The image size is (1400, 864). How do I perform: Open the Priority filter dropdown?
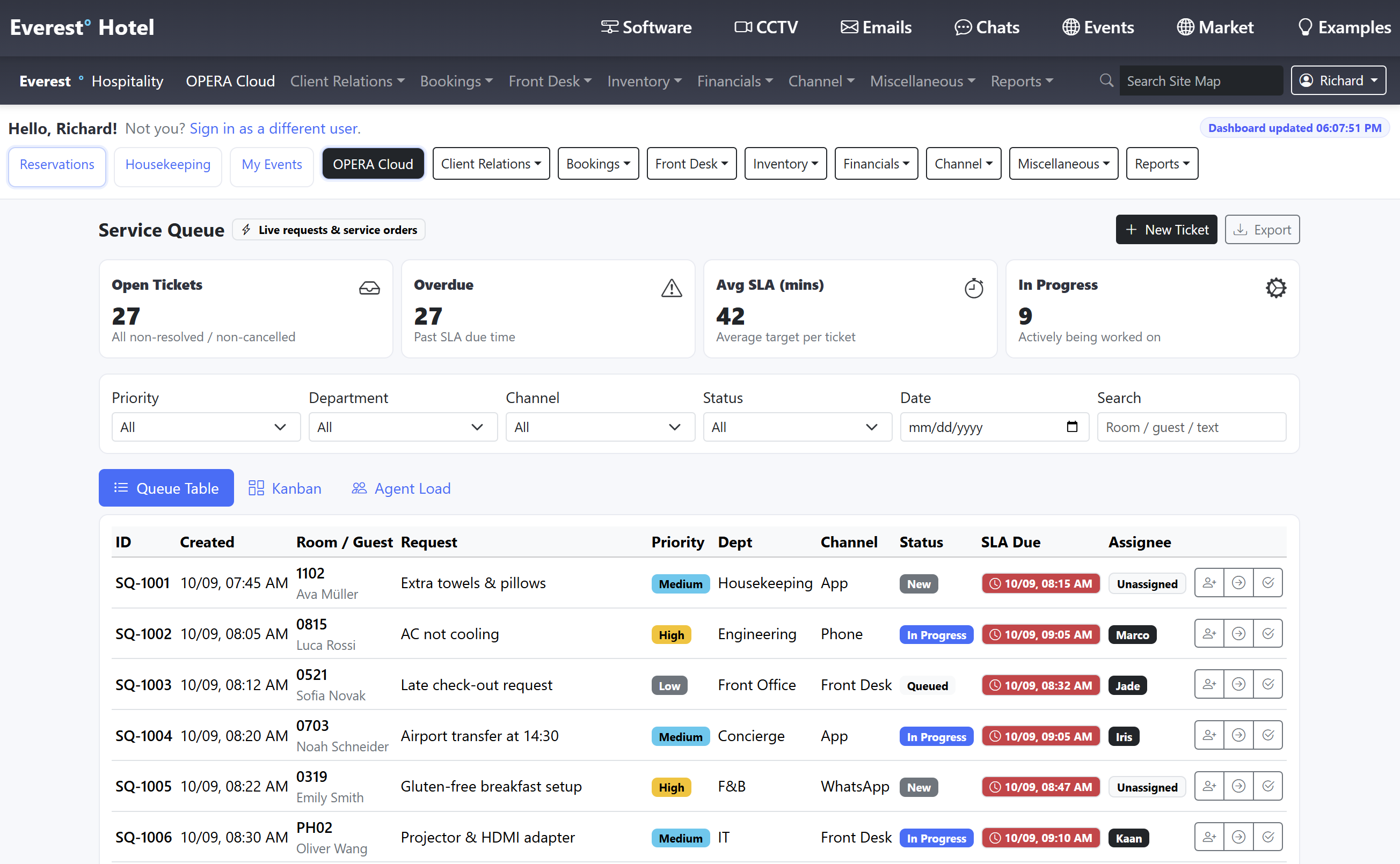[x=206, y=427]
